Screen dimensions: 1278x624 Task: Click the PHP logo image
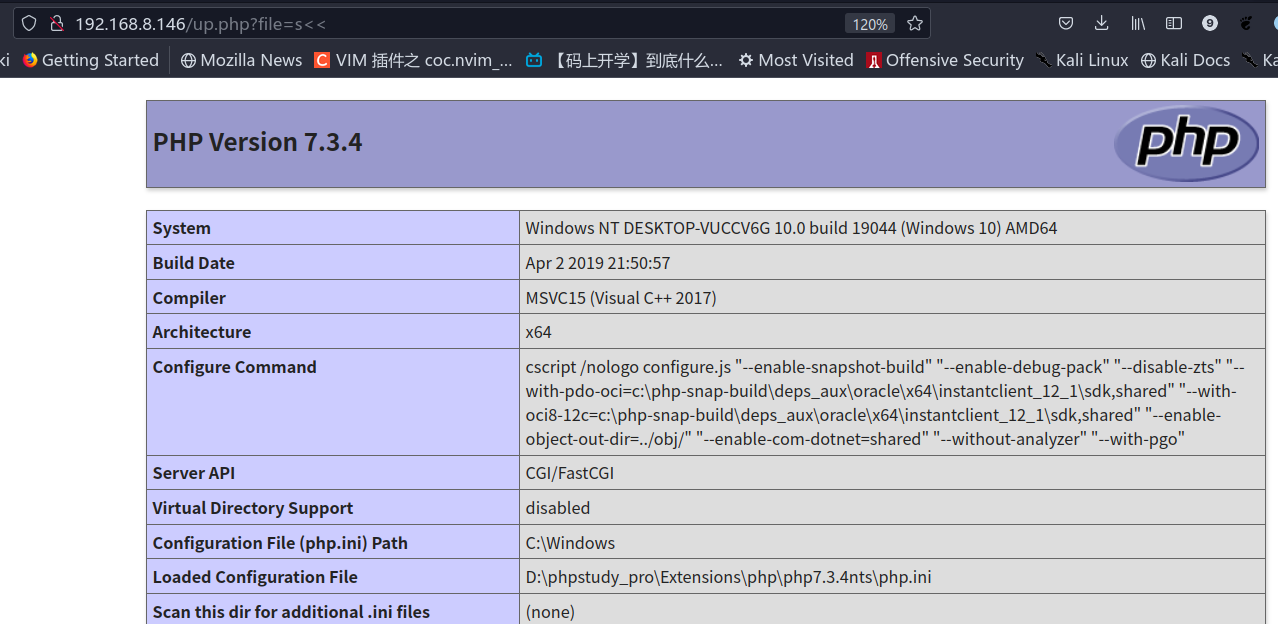tap(1186, 144)
